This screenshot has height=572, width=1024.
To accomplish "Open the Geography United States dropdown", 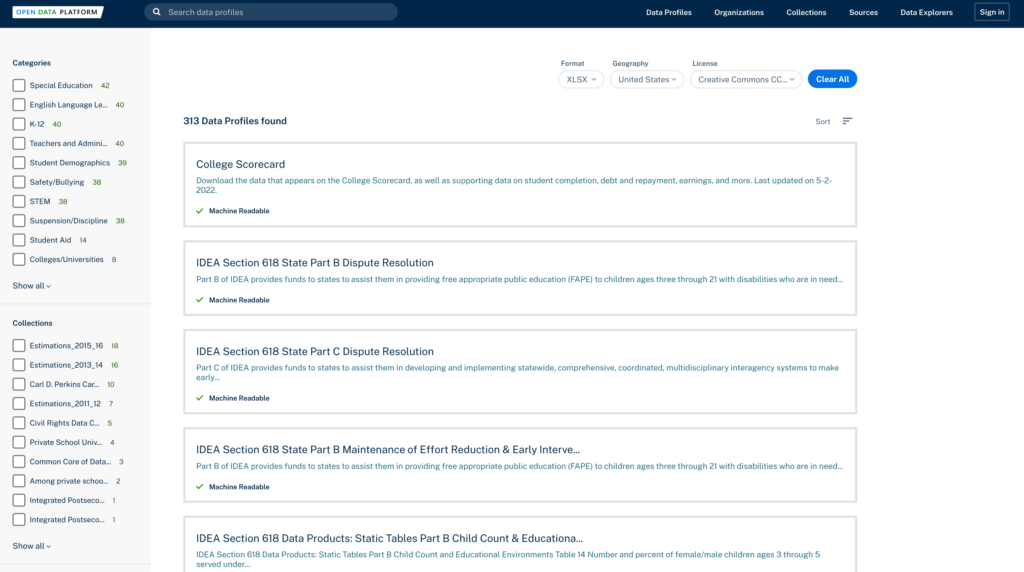I will coord(647,80).
